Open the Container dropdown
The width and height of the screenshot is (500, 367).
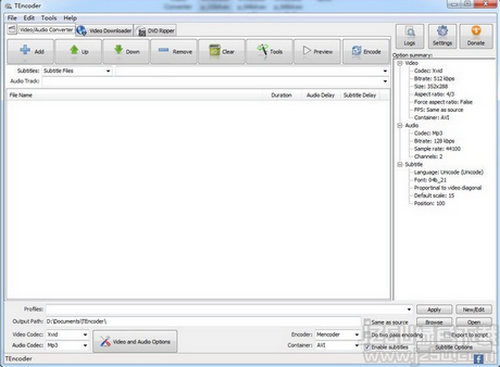click(x=337, y=345)
